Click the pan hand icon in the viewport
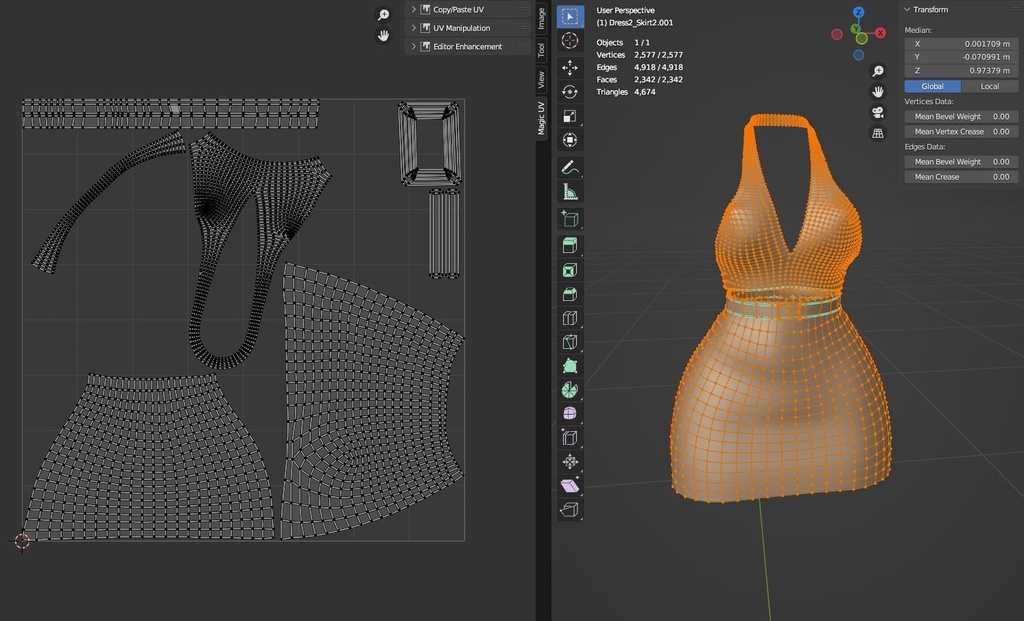The height and width of the screenshot is (621, 1024). [878, 92]
